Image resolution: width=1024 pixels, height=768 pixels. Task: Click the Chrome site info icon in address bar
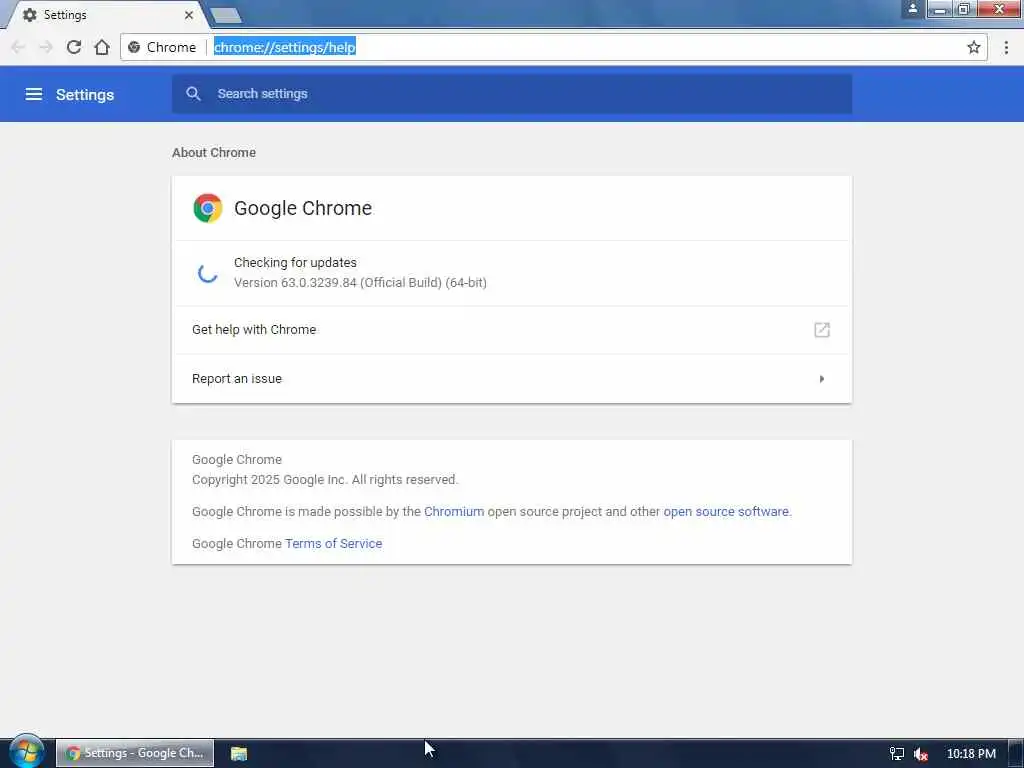(134, 47)
